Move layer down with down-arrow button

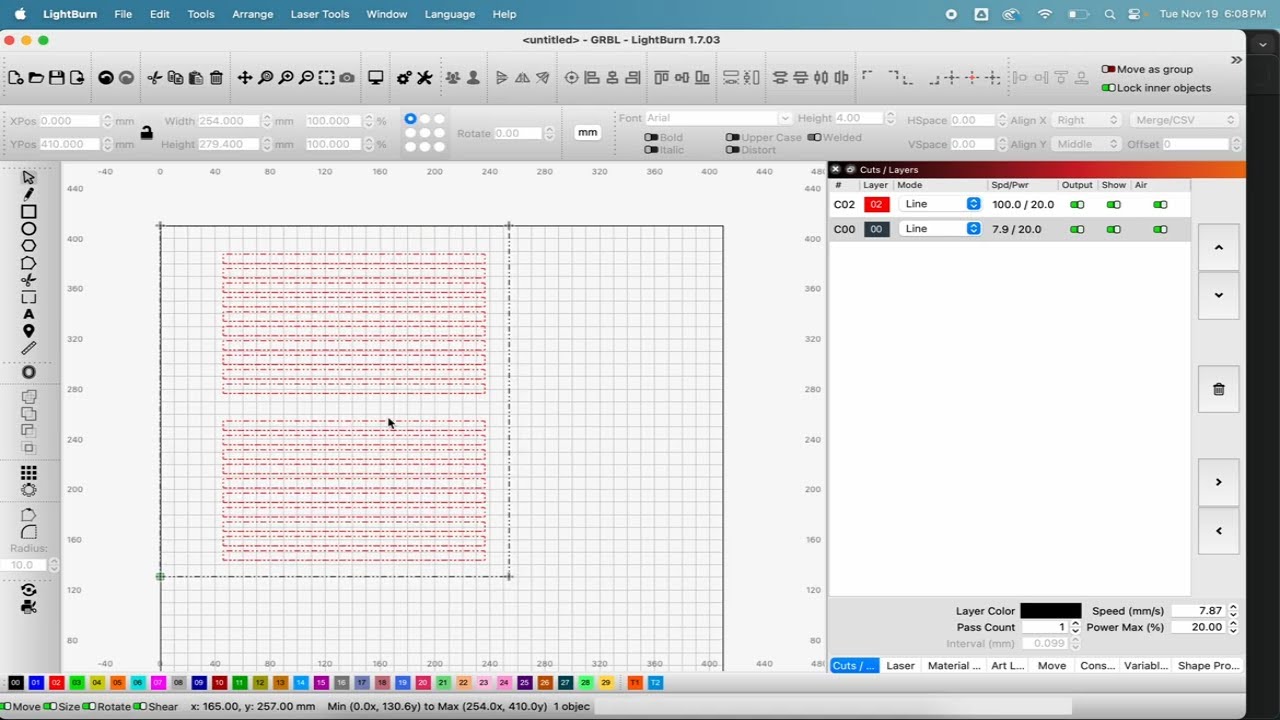coord(1218,296)
